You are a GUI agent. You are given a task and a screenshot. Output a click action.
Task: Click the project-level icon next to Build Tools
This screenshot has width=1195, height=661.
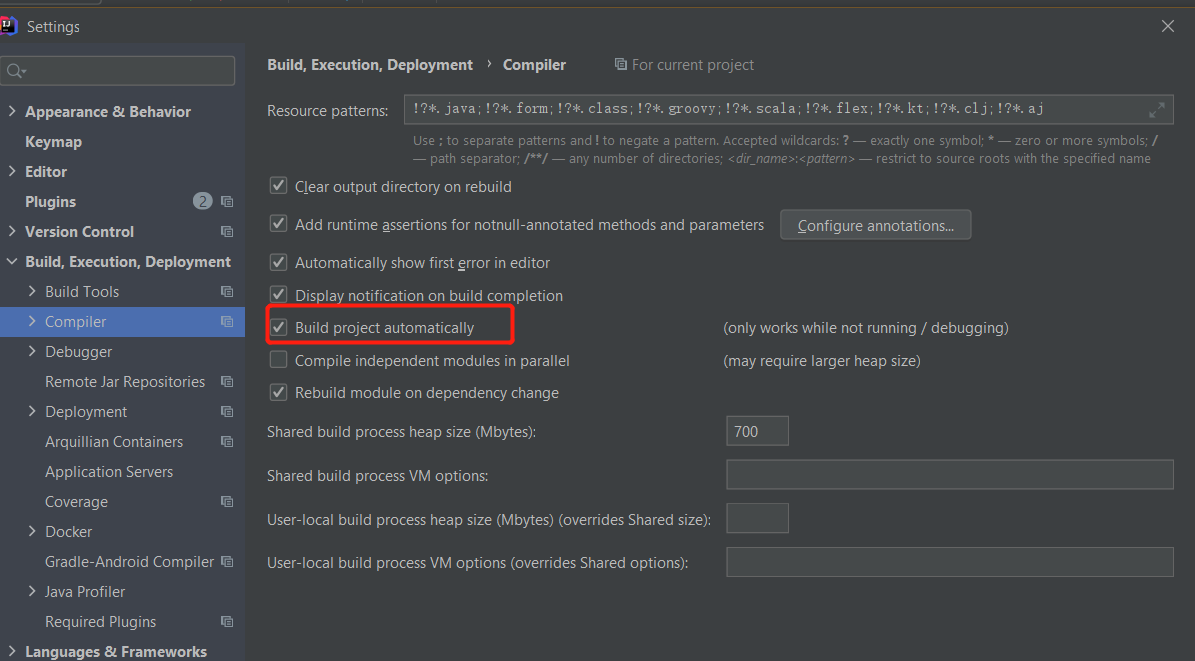pos(226,291)
